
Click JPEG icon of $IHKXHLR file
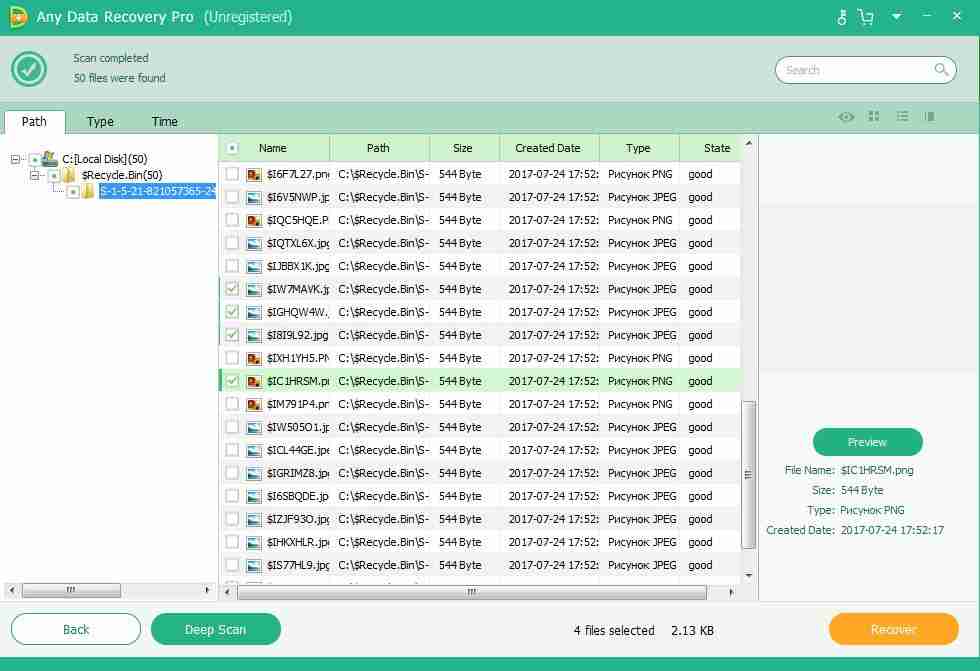click(254, 542)
